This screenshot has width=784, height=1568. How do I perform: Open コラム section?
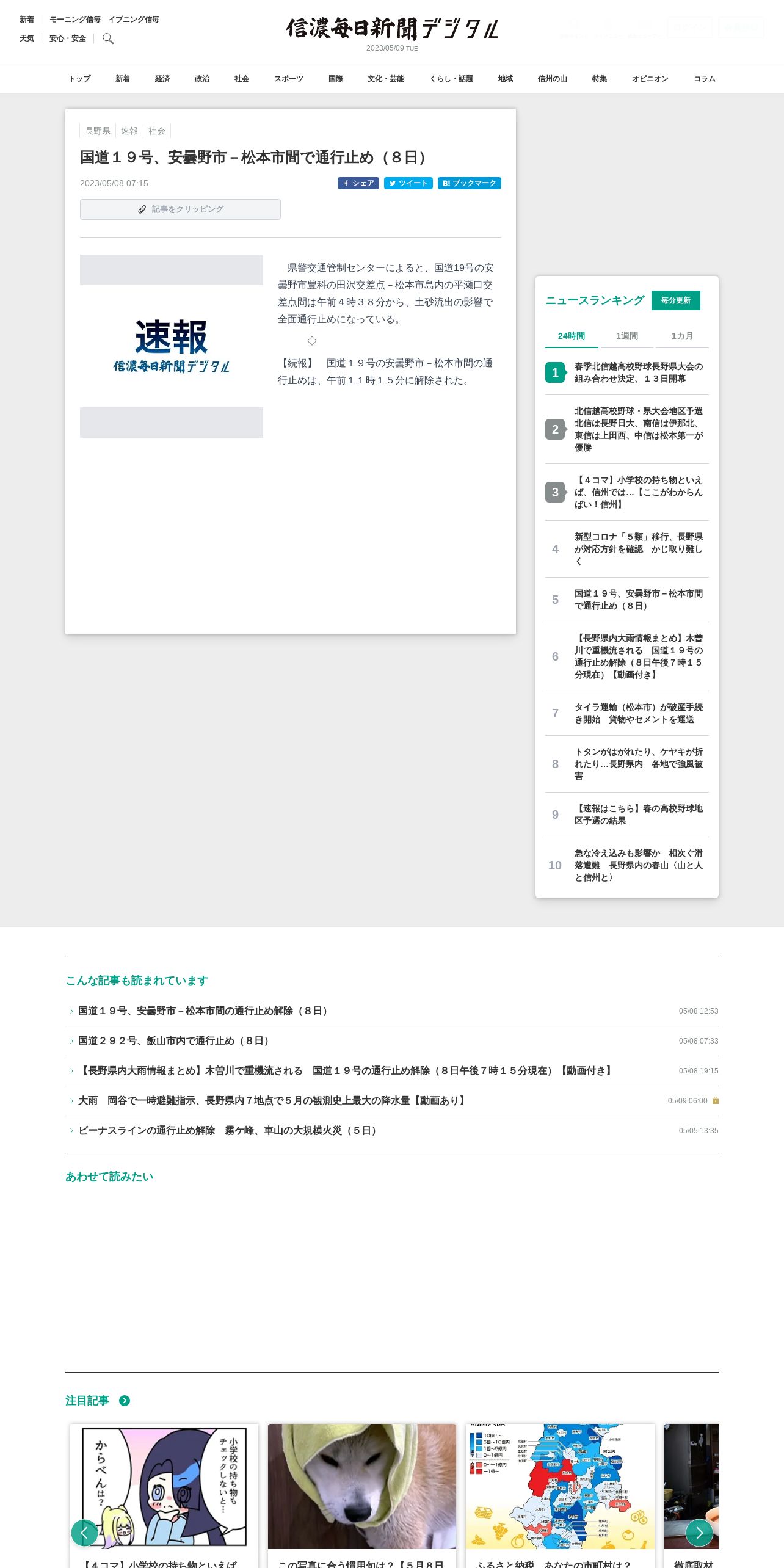705,79
